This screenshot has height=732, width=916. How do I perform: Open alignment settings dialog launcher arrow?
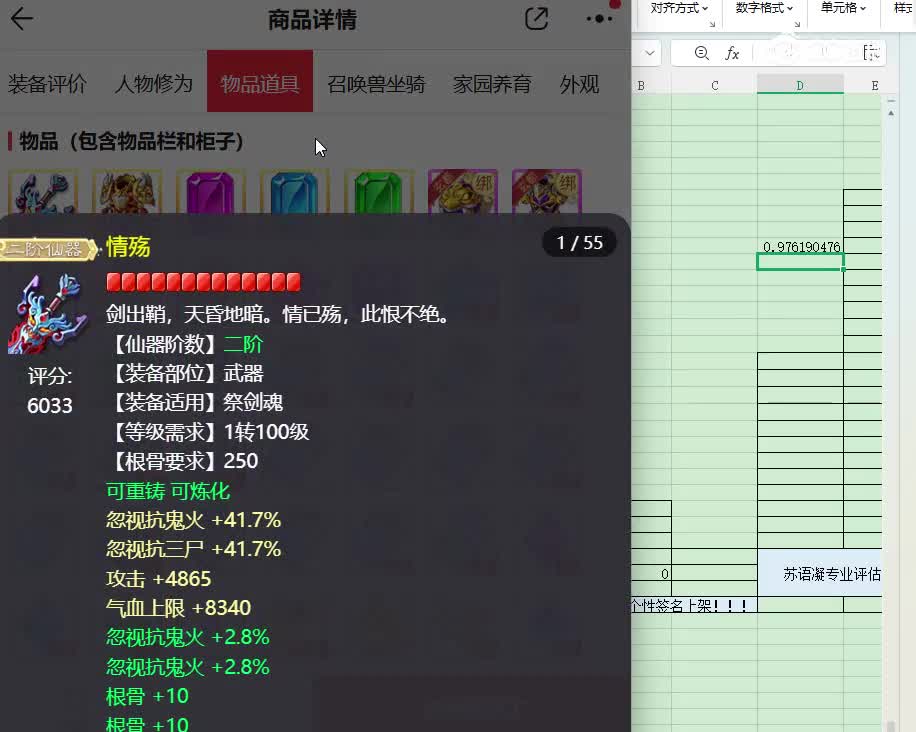click(x=712, y=24)
